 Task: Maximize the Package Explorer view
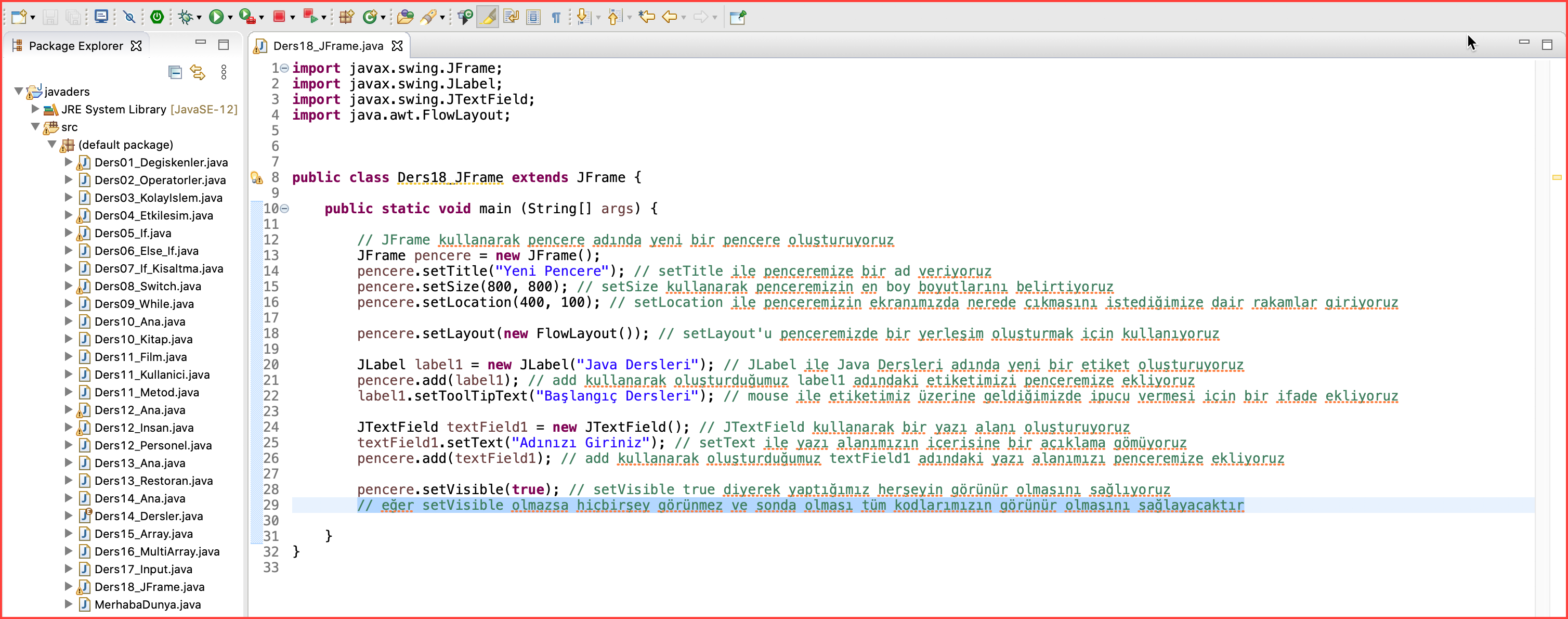click(x=224, y=45)
